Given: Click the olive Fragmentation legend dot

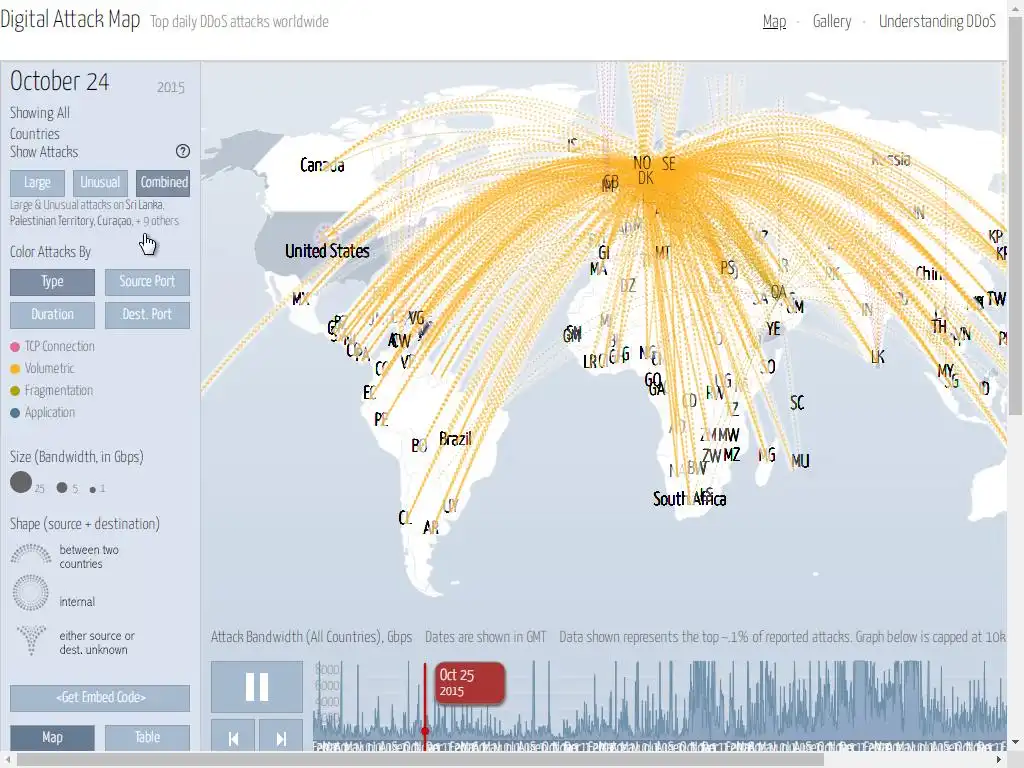Looking at the screenshot, I should pos(15,391).
